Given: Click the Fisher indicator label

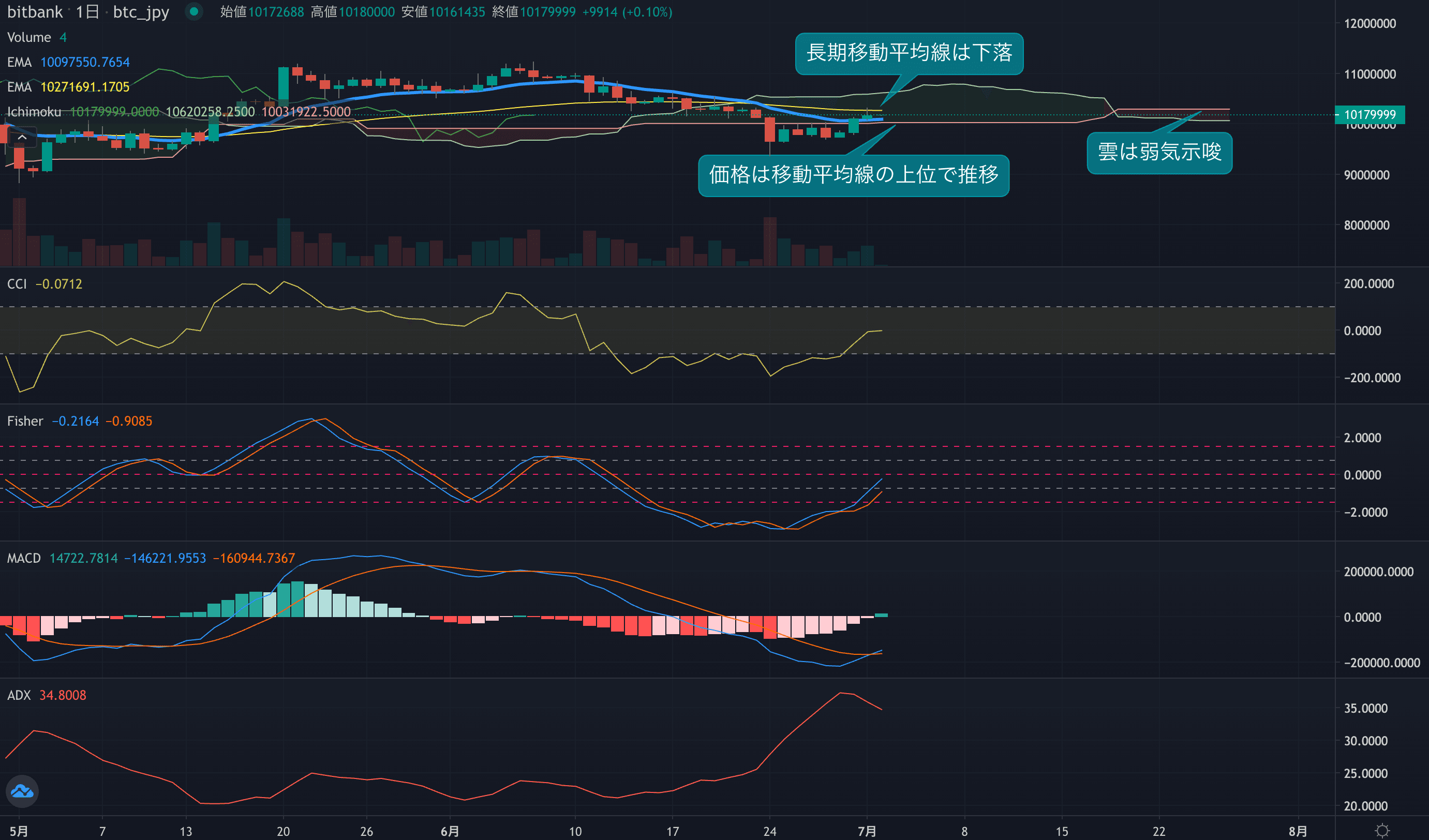Looking at the screenshot, I should pos(25,421).
